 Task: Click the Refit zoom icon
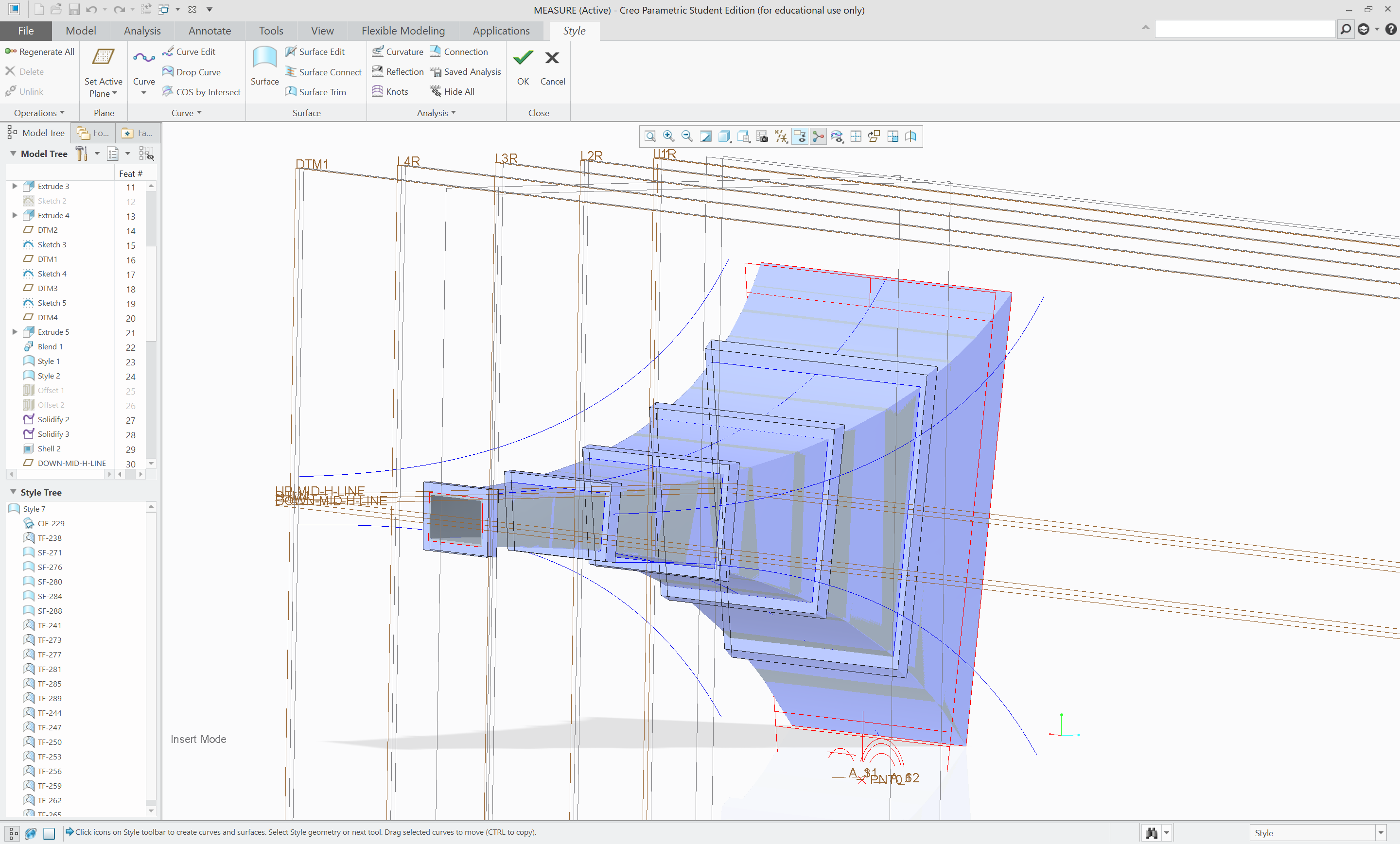(x=650, y=137)
